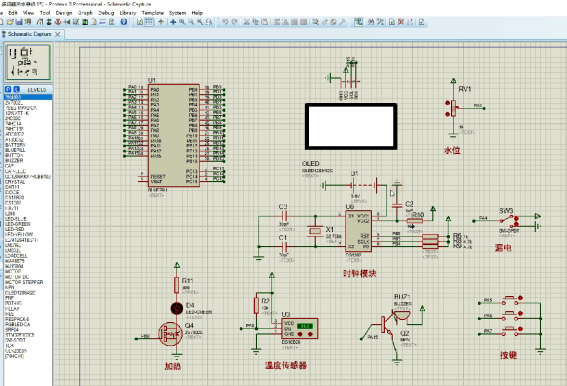This screenshot has height=386, width=567.
Task: Close the Schematic Capture tab
Action: pos(57,34)
